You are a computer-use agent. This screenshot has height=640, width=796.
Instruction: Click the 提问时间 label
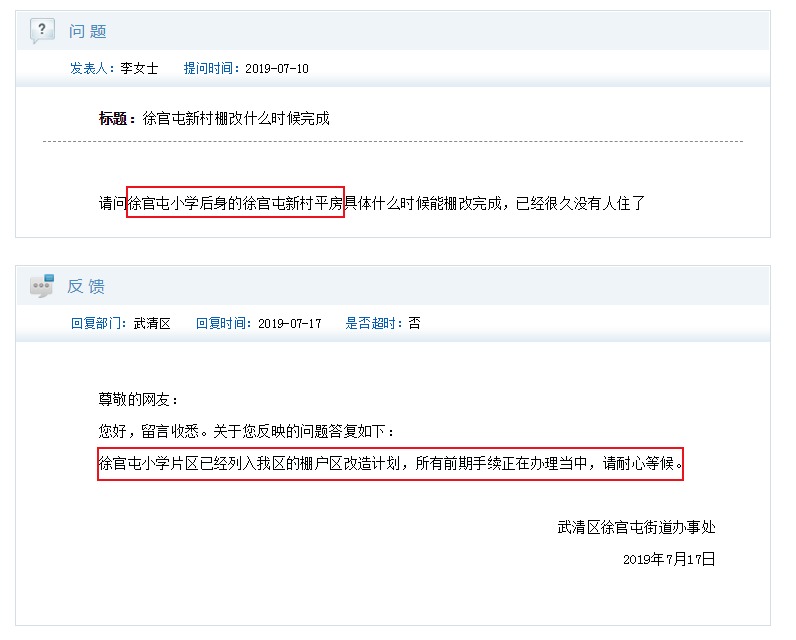(211, 69)
